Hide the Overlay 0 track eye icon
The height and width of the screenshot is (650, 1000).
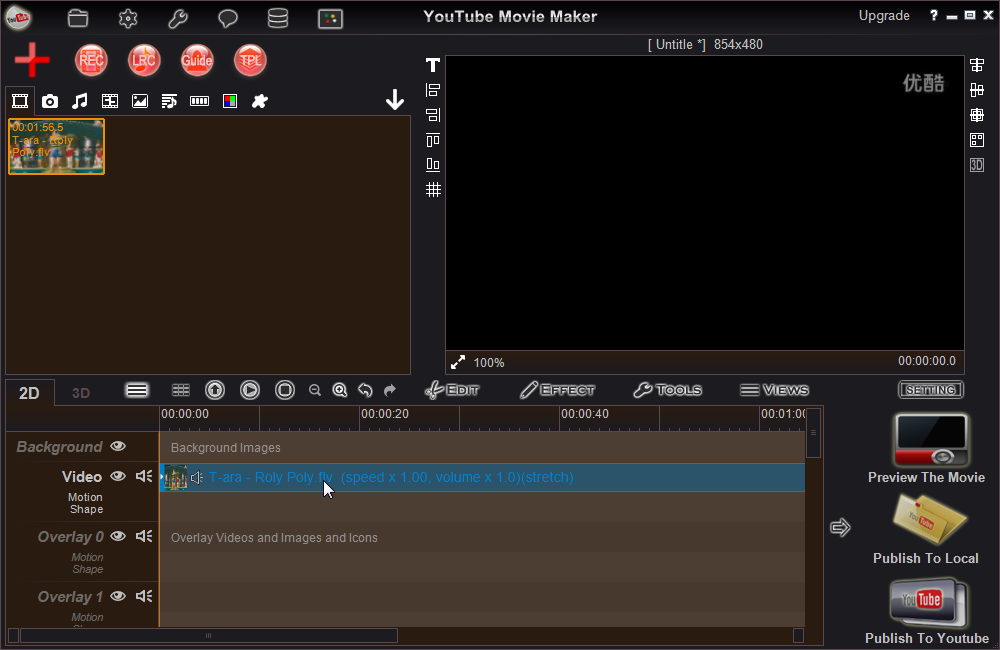pyautogui.click(x=118, y=536)
